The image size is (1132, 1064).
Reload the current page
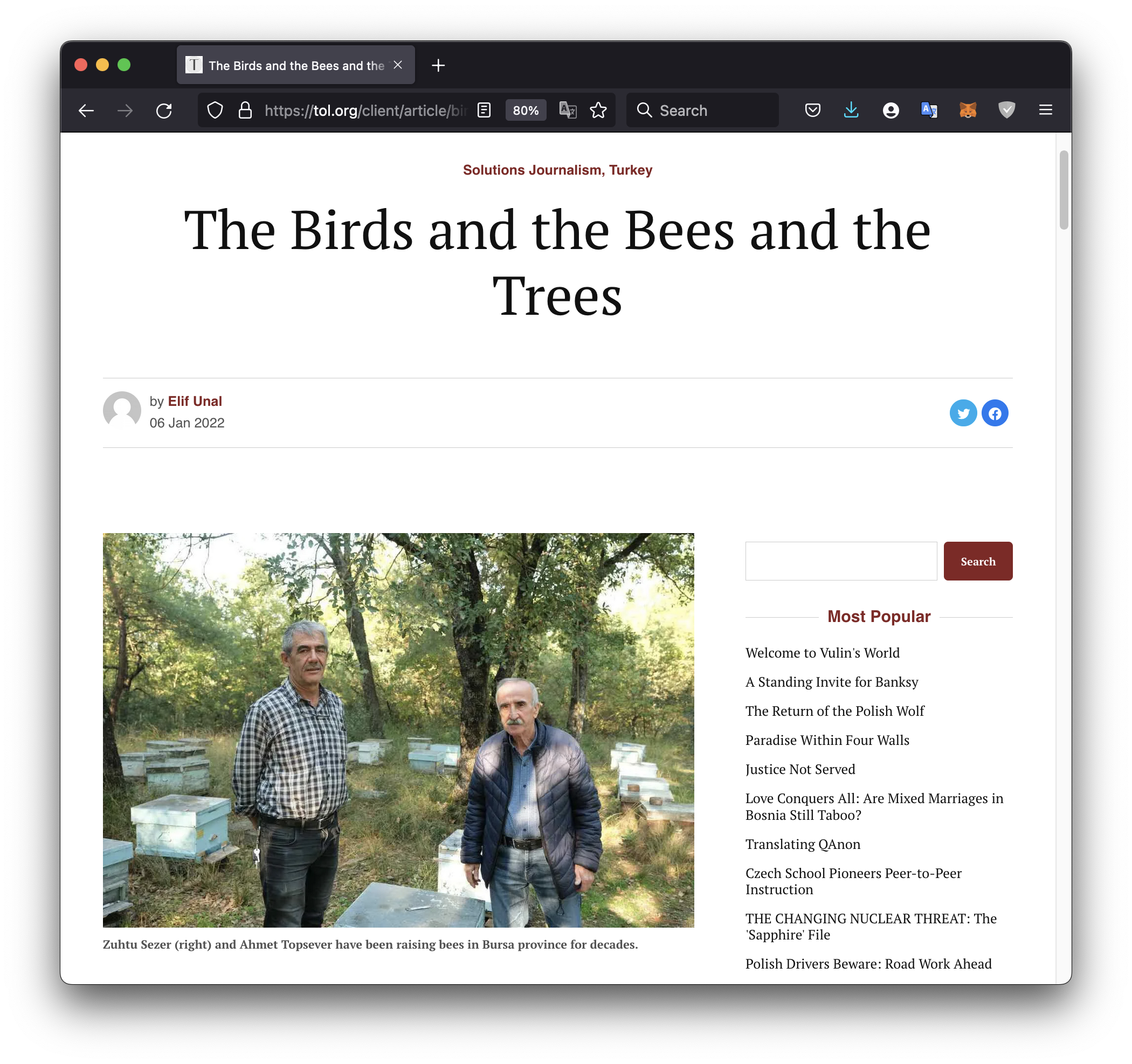pyautogui.click(x=164, y=110)
